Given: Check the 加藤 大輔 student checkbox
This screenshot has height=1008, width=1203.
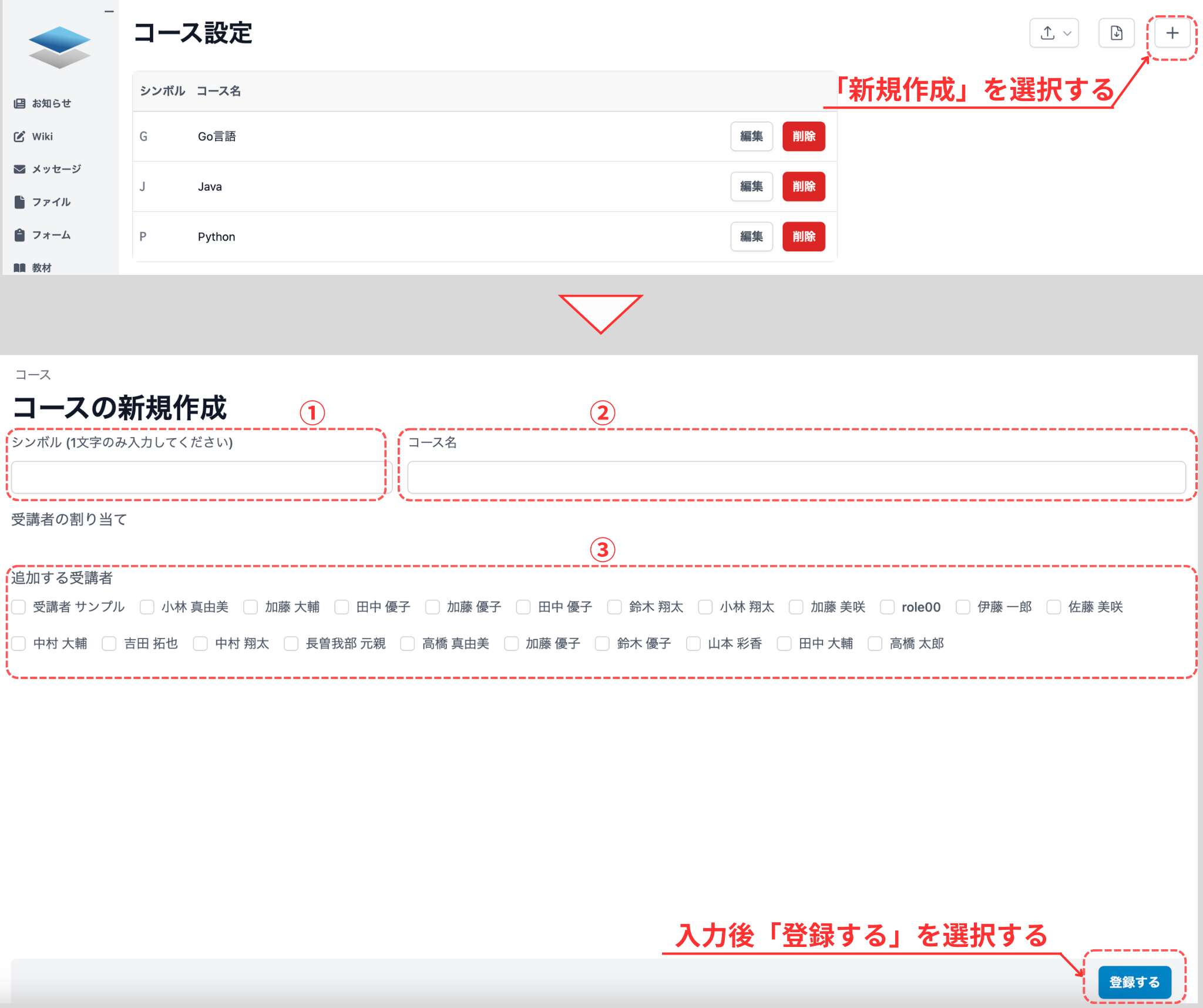Looking at the screenshot, I should click(250, 607).
